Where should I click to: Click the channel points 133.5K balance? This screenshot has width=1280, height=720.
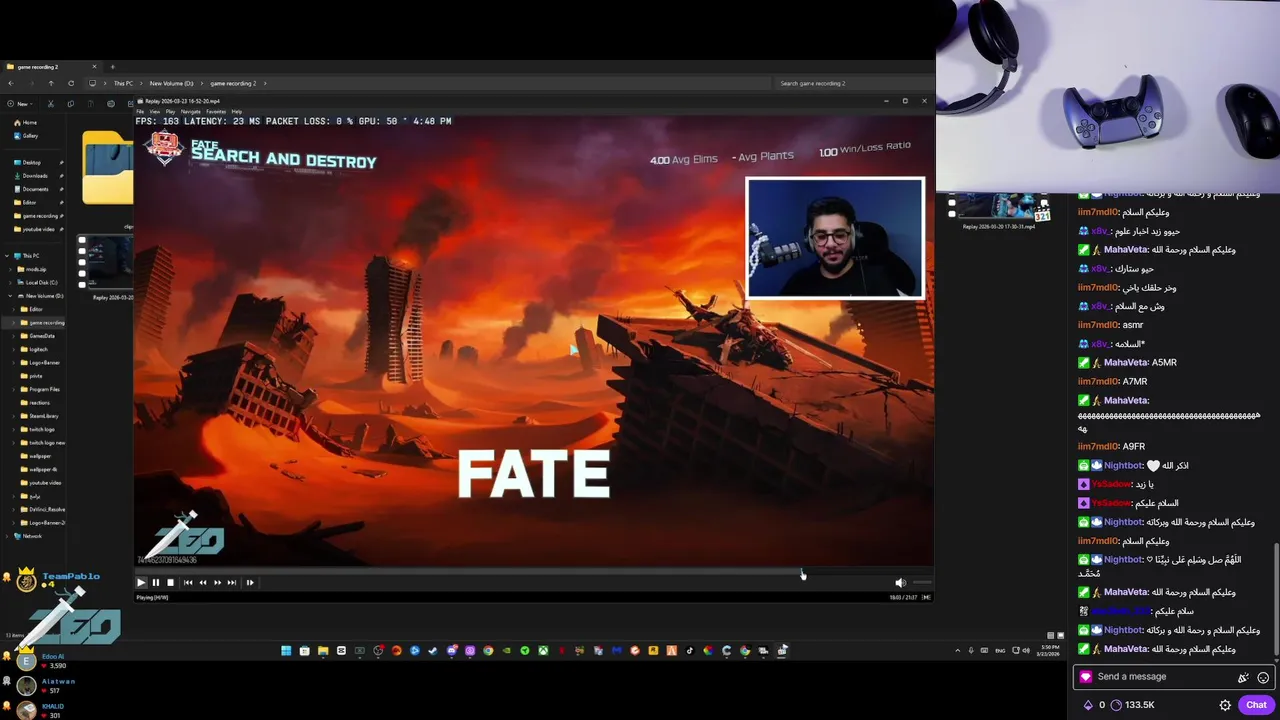pos(1132,705)
